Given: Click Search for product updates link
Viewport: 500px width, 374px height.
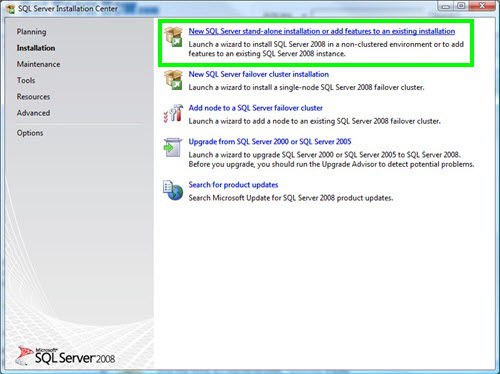Looking at the screenshot, I should click(x=233, y=185).
